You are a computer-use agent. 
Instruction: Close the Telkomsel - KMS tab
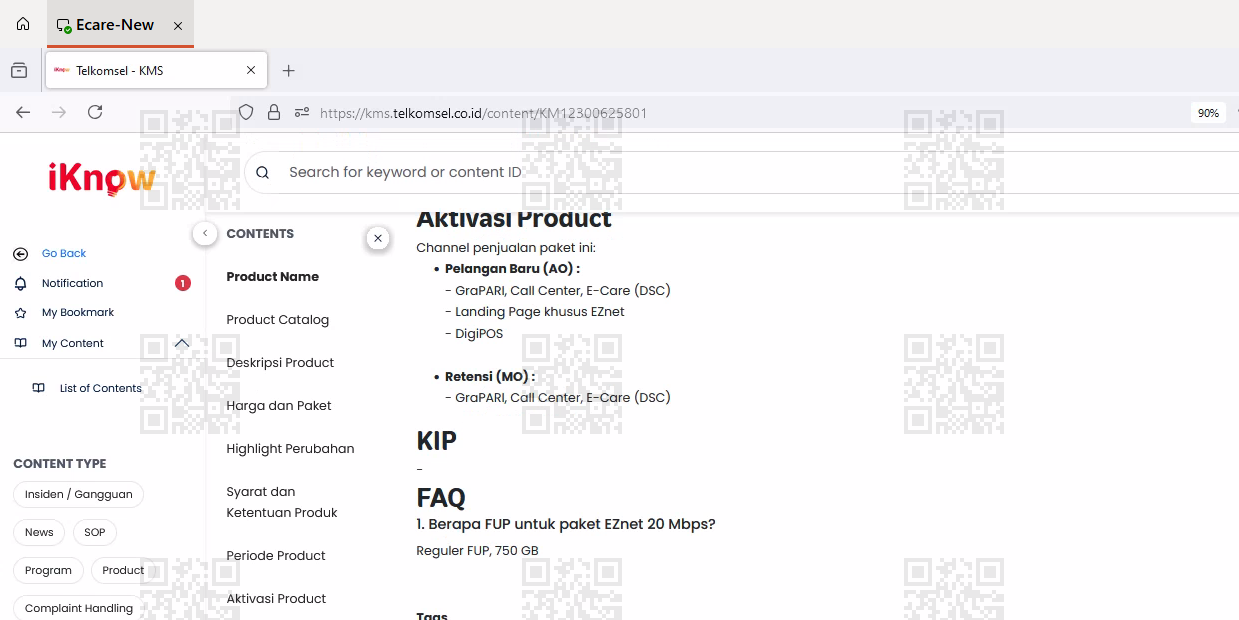click(251, 70)
